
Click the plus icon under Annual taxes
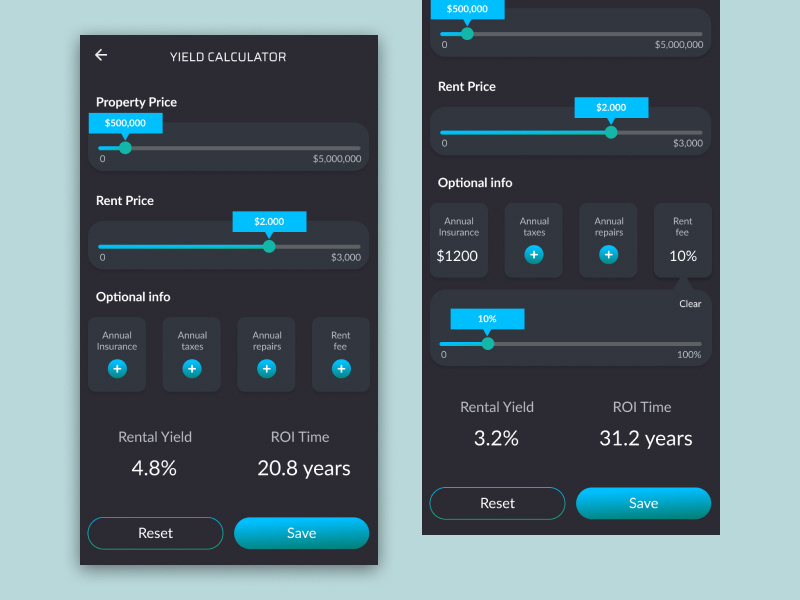pyautogui.click(x=191, y=369)
